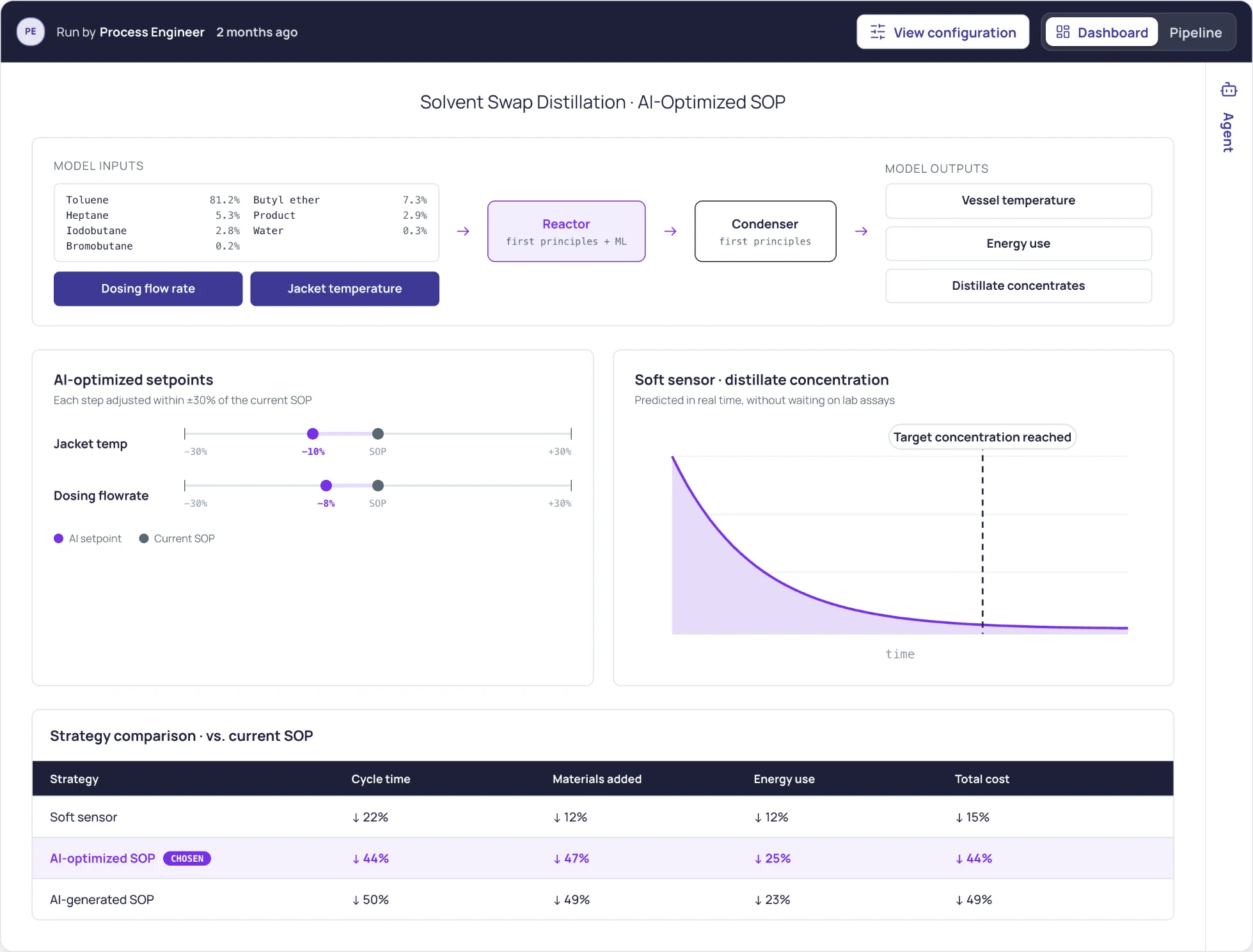Screen dimensions: 1253x952
Task: Select the Distillate concentrates output
Action: tap(1018, 285)
